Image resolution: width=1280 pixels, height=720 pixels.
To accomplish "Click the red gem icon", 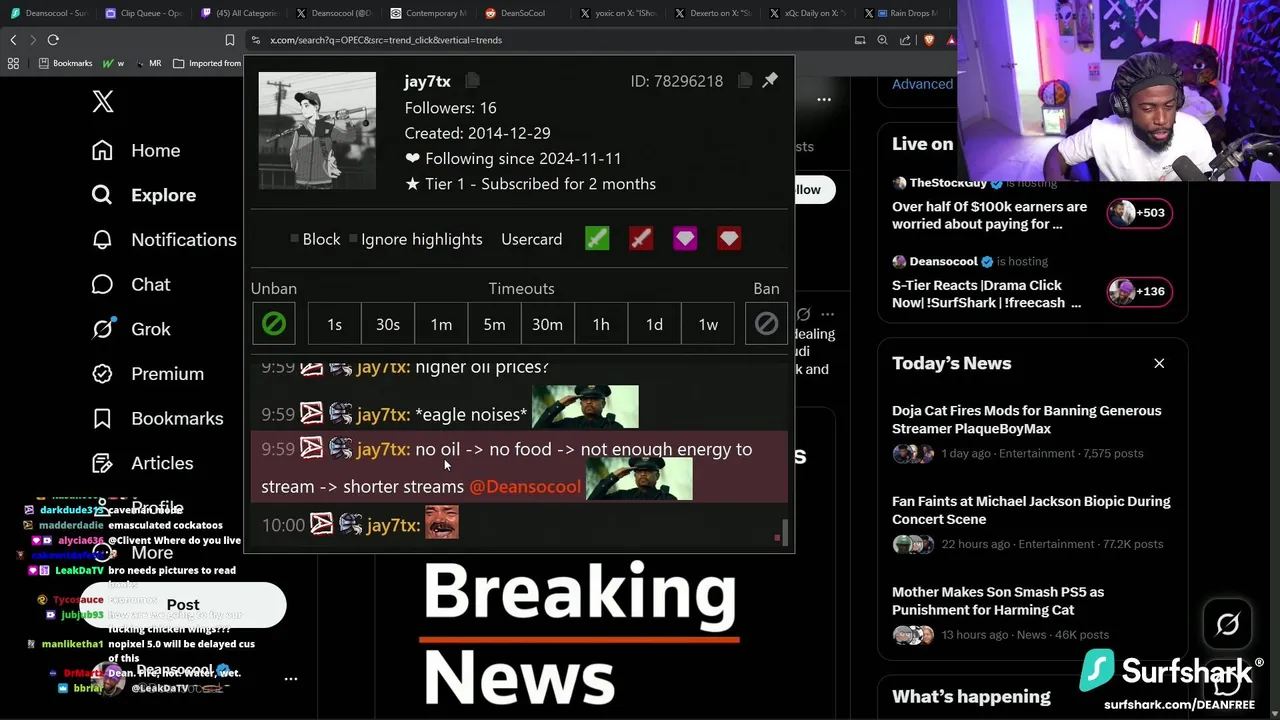I will [x=729, y=239].
